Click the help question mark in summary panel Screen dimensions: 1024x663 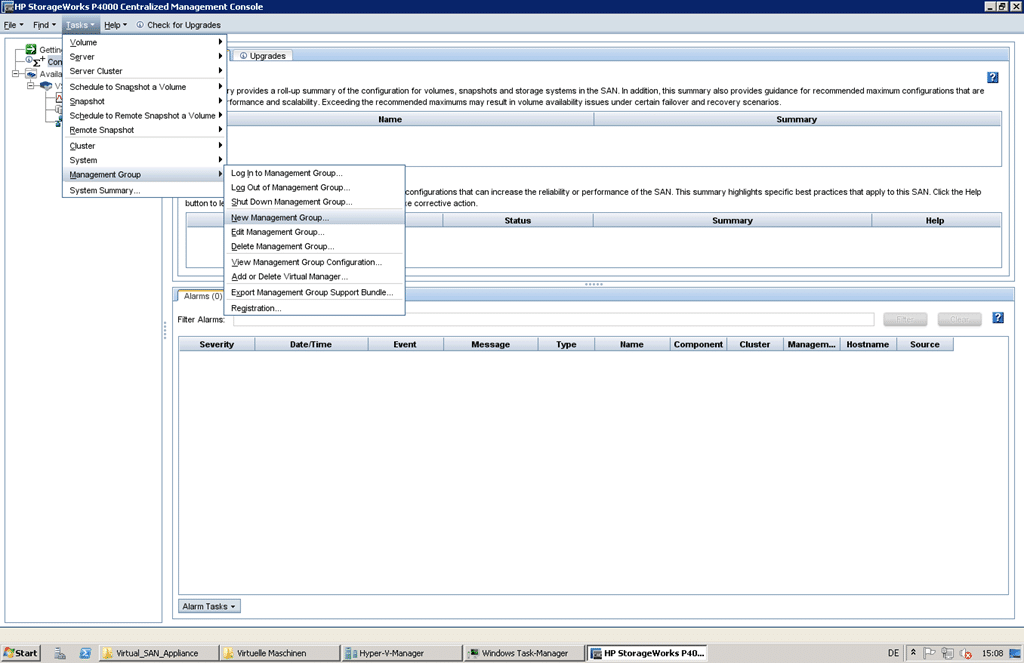click(x=992, y=77)
